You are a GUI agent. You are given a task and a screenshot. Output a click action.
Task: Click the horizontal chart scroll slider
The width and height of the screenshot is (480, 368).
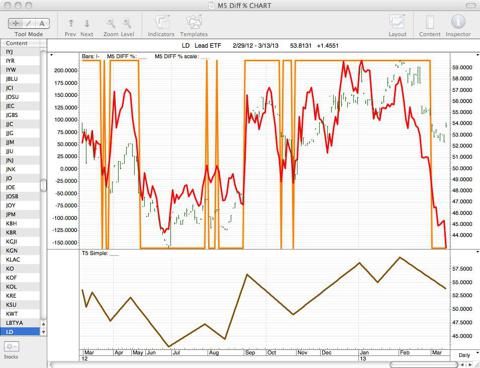tap(424, 365)
